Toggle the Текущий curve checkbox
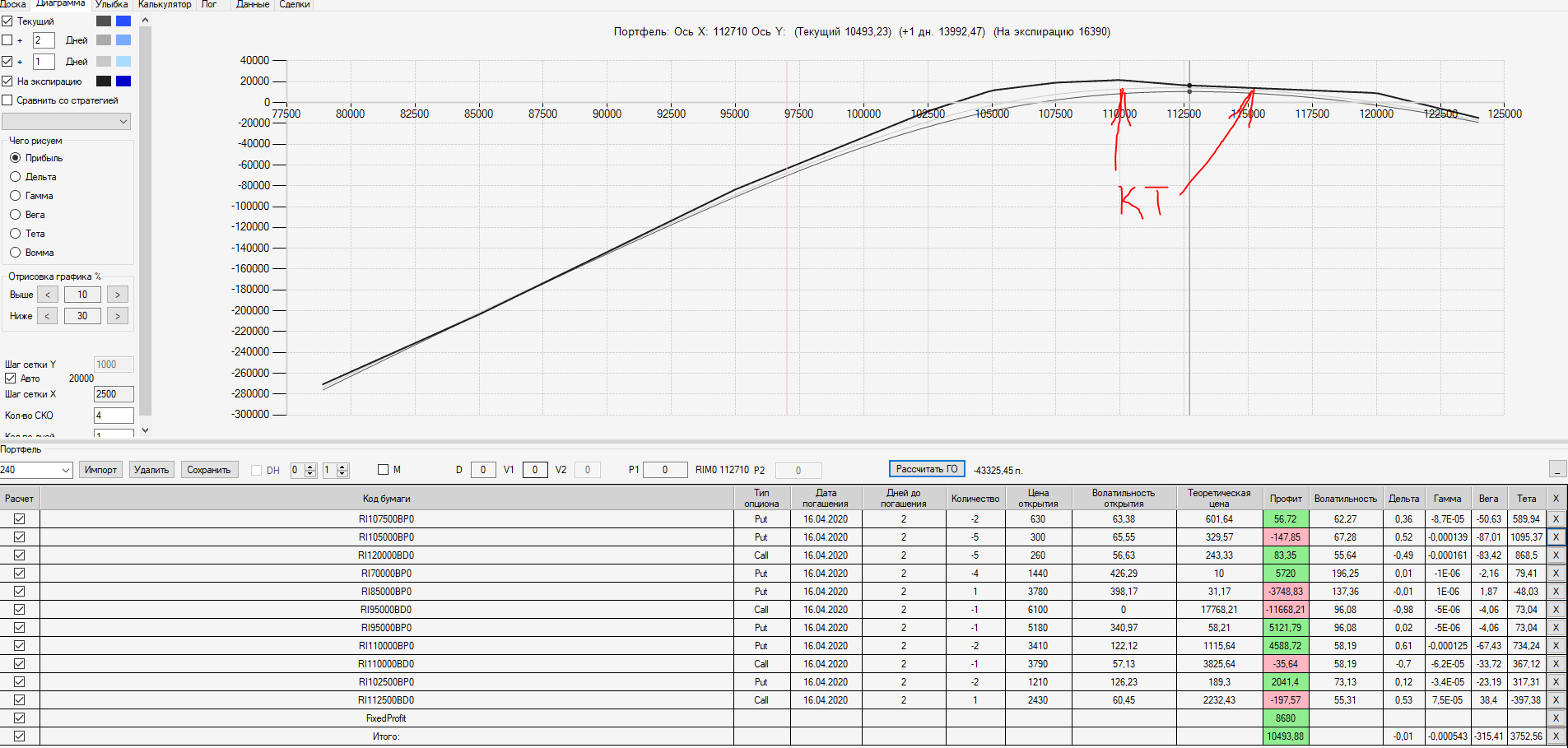This screenshot has height=748, width=1568. click(7, 21)
